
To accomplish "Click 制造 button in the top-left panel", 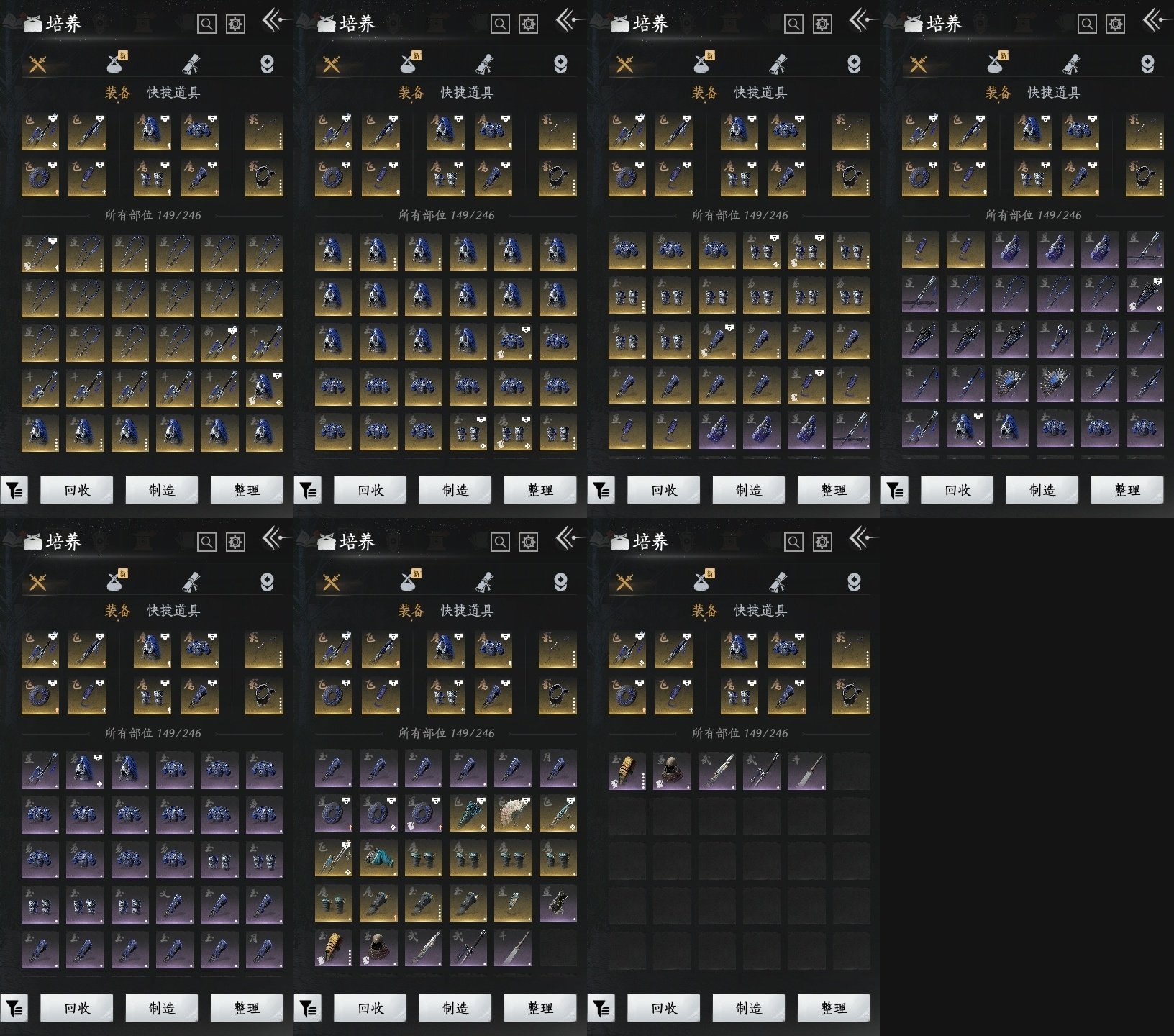I will tap(162, 491).
